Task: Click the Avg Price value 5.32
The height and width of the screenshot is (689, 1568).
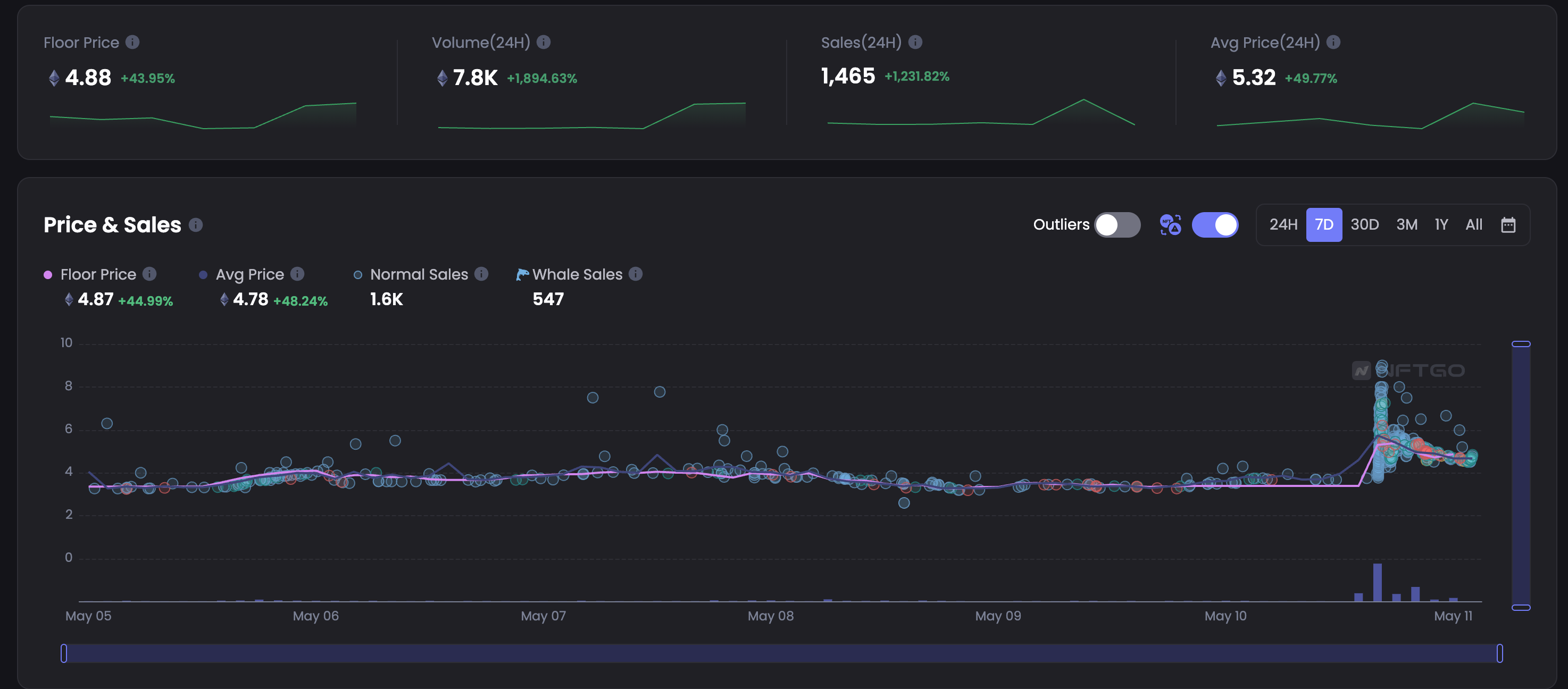Action: [1253, 78]
